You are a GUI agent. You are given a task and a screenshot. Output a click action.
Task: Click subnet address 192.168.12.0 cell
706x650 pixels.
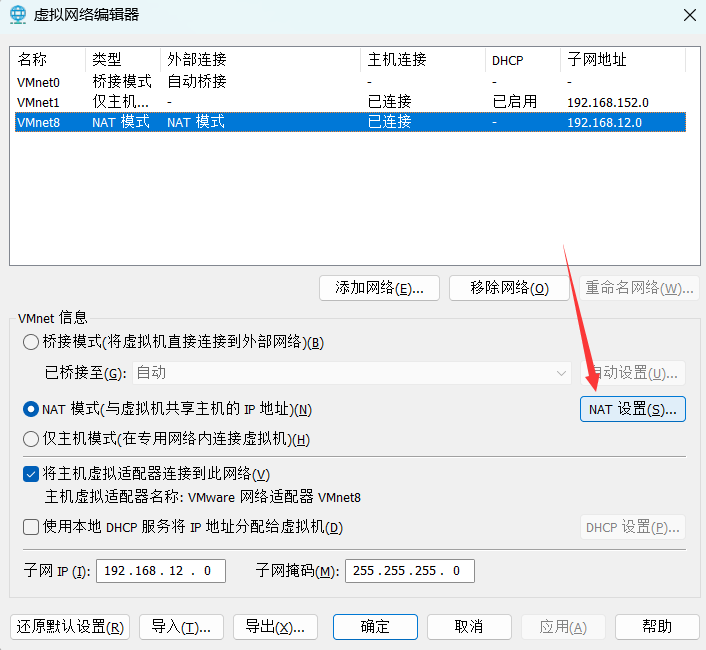click(x=604, y=122)
